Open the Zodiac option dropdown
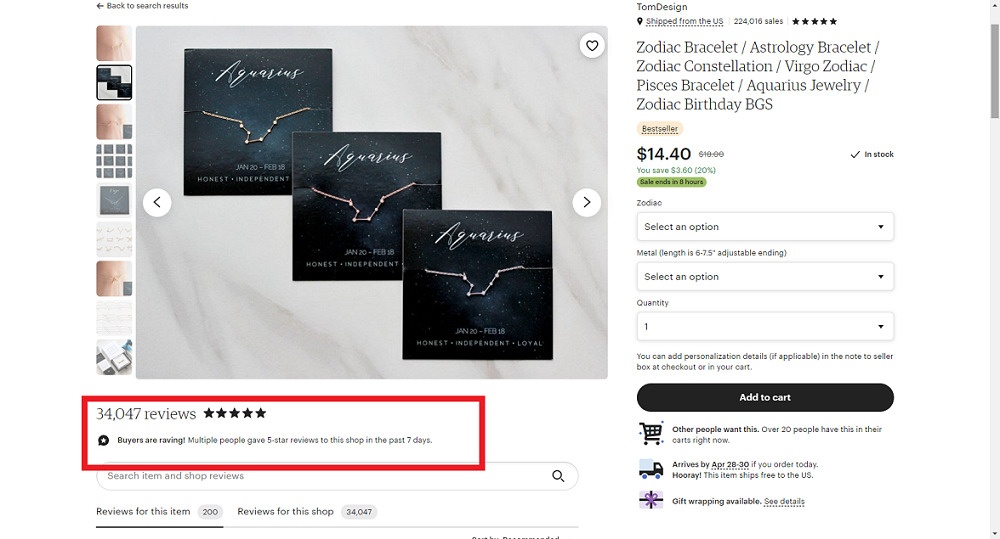This screenshot has width=1000, height=539. [765, 226]
